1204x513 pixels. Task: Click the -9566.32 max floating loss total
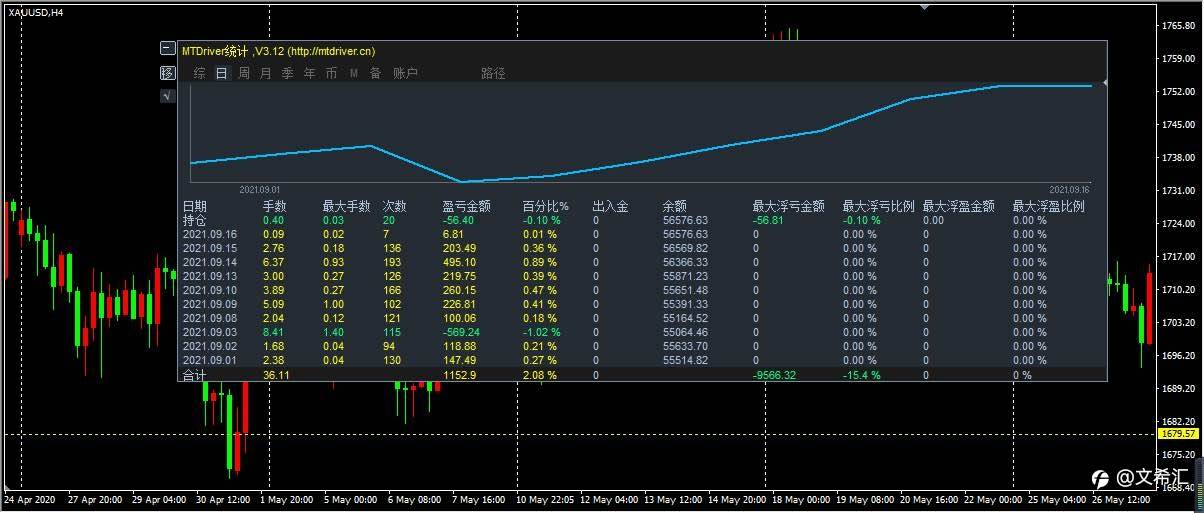774,375
